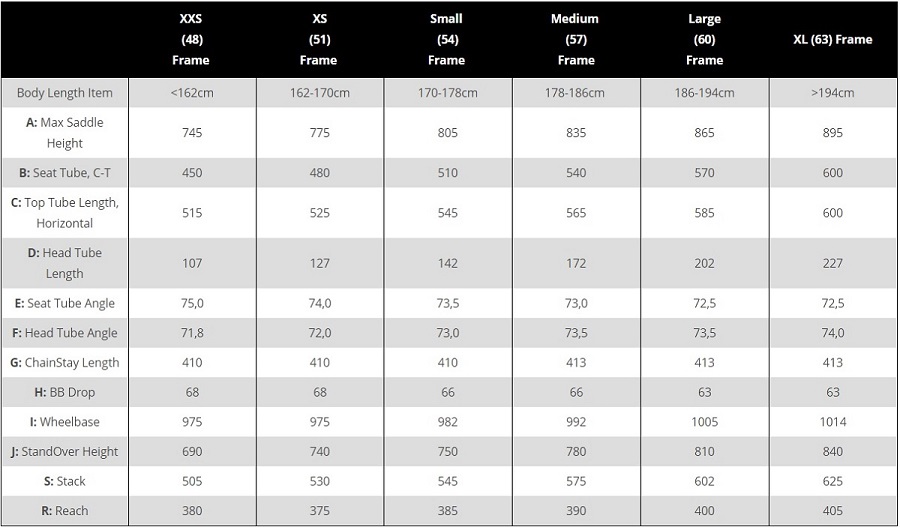Click the R: Reach row label
The height and width of the screenshot is (527, 900).
point(64,511)
